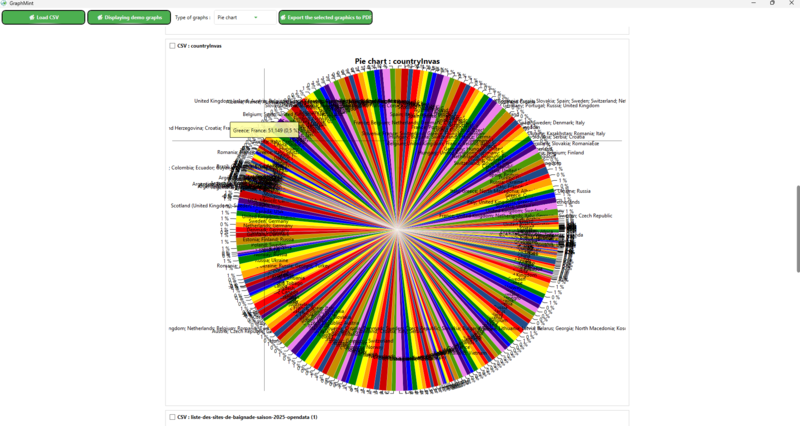Image resolution: width=800 pixels, height=426 pixels.
Task: Click the pie chart center point
Action: (398, 230)
